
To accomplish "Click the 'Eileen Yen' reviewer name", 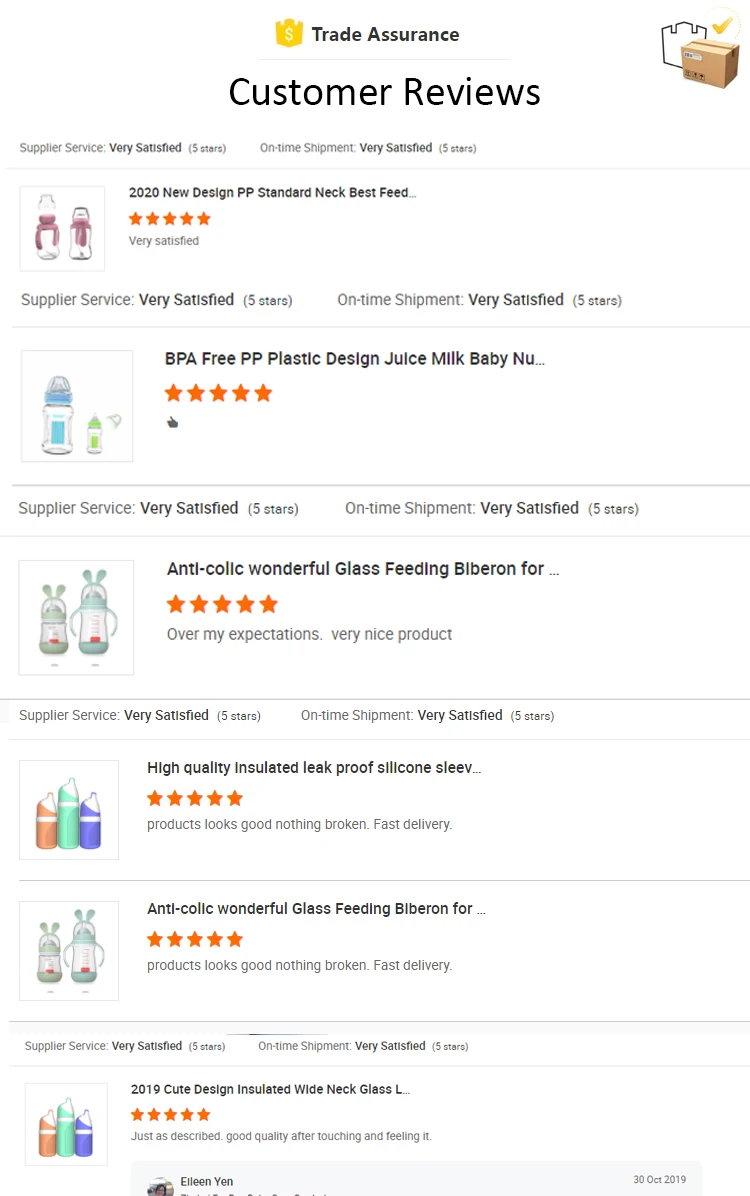I will click(207, 1181).
